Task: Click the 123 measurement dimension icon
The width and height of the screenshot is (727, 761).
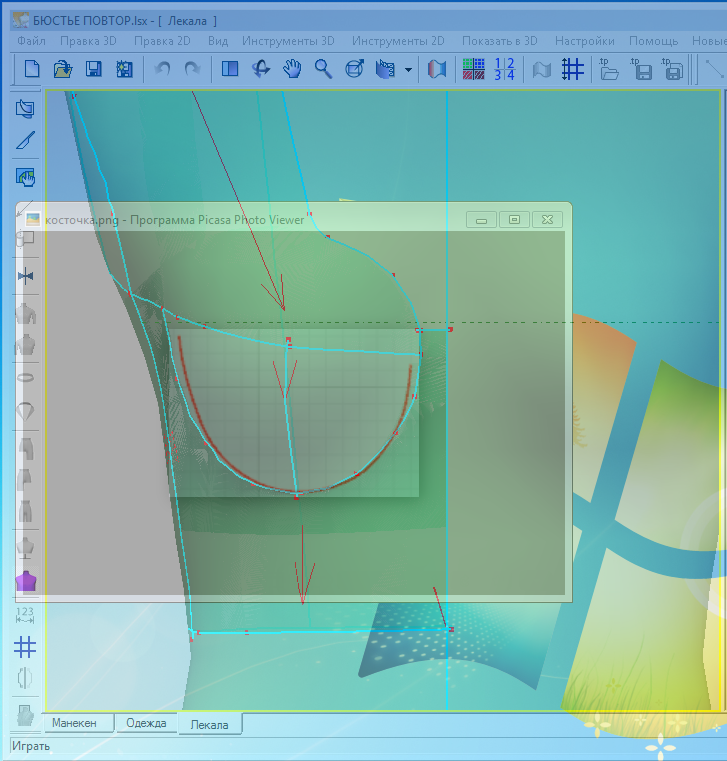Action: pos(25,615)
